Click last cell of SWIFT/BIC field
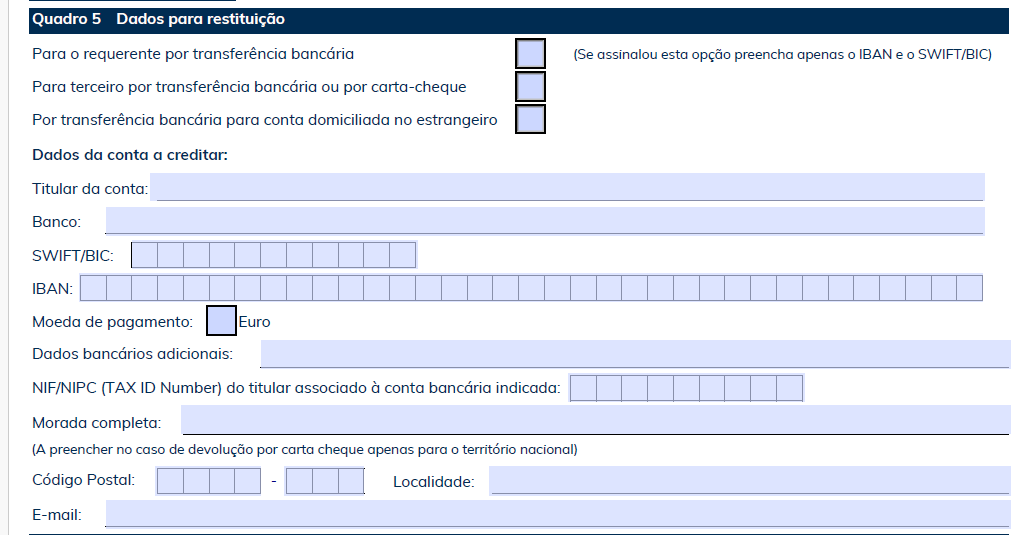 click(403, 254)
